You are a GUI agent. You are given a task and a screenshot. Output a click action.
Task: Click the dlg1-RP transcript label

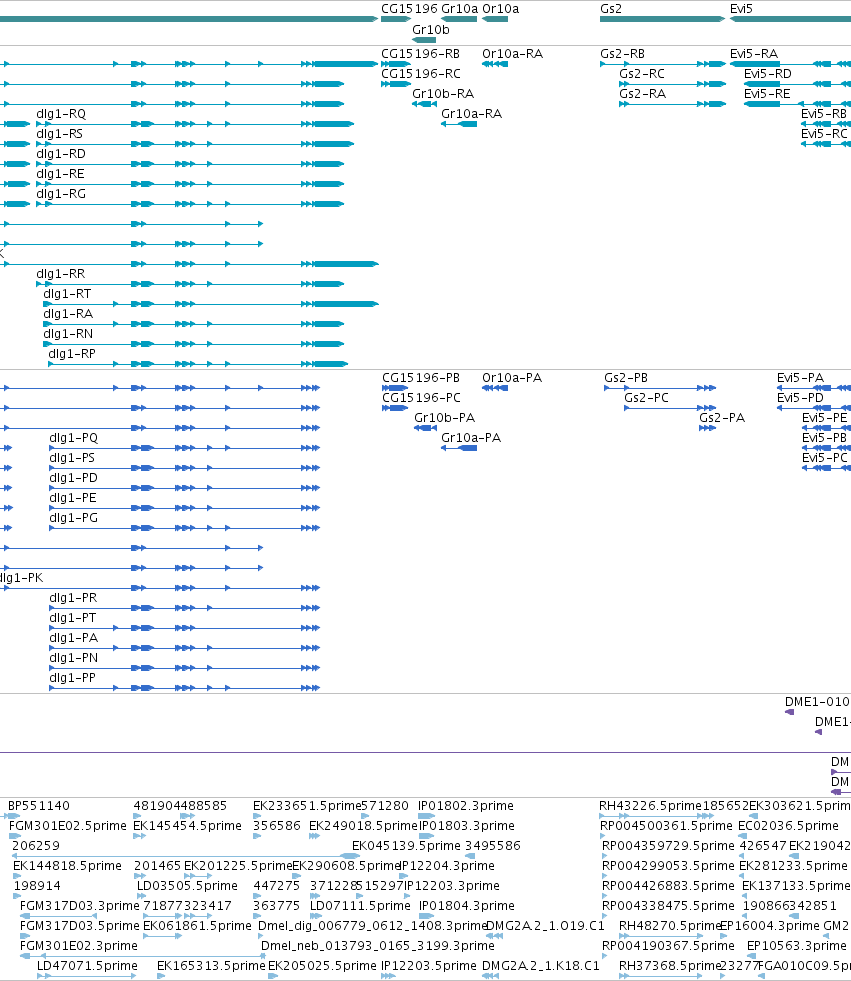point(72,354)
